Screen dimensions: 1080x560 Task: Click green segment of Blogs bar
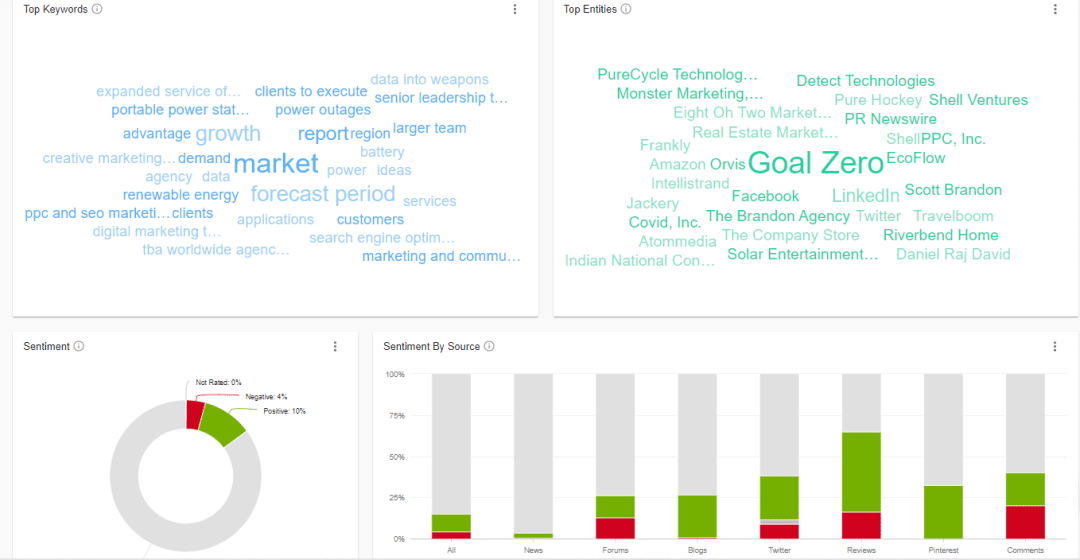697,516
